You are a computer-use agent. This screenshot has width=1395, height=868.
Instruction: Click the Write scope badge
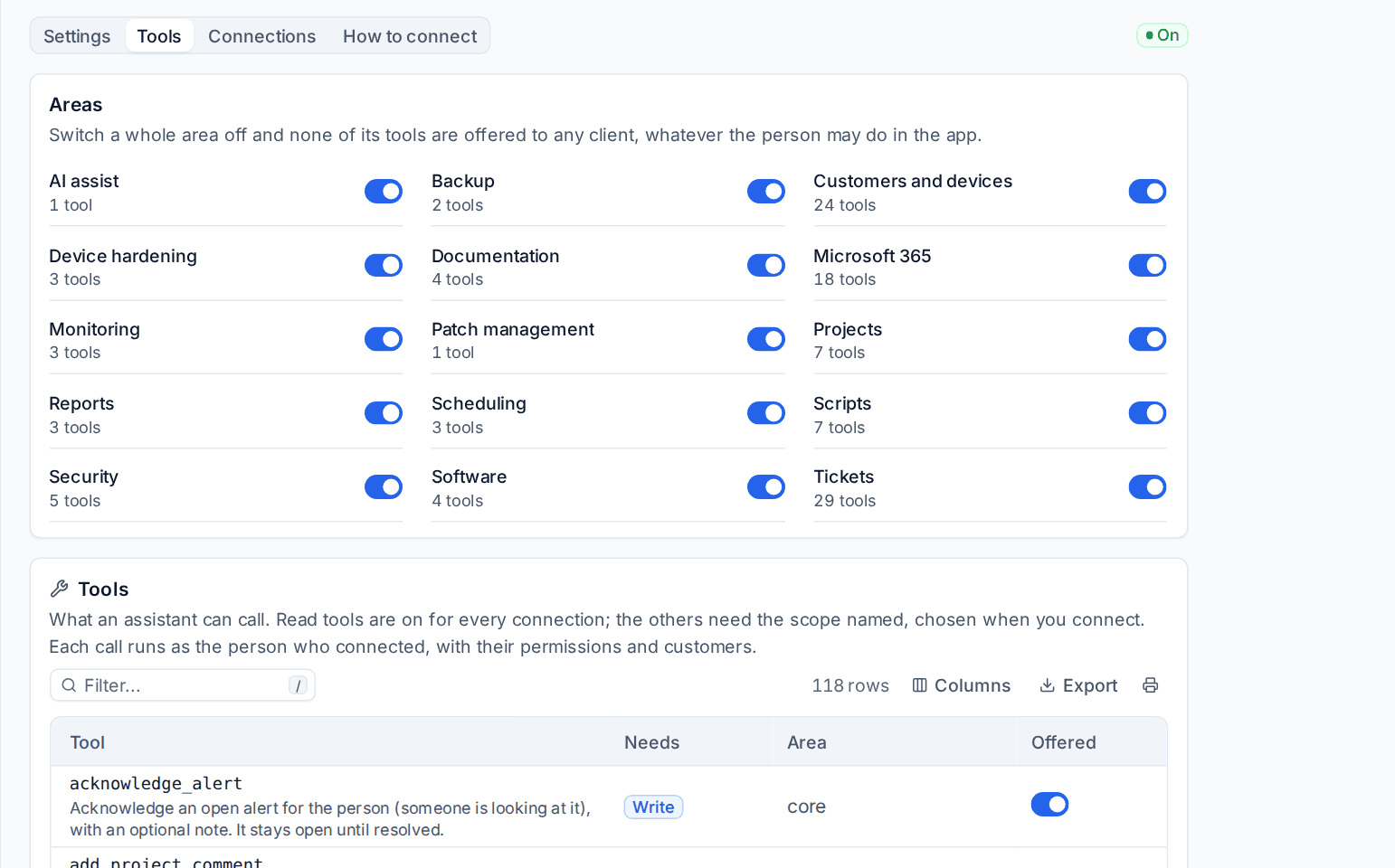tap(653, 807)
